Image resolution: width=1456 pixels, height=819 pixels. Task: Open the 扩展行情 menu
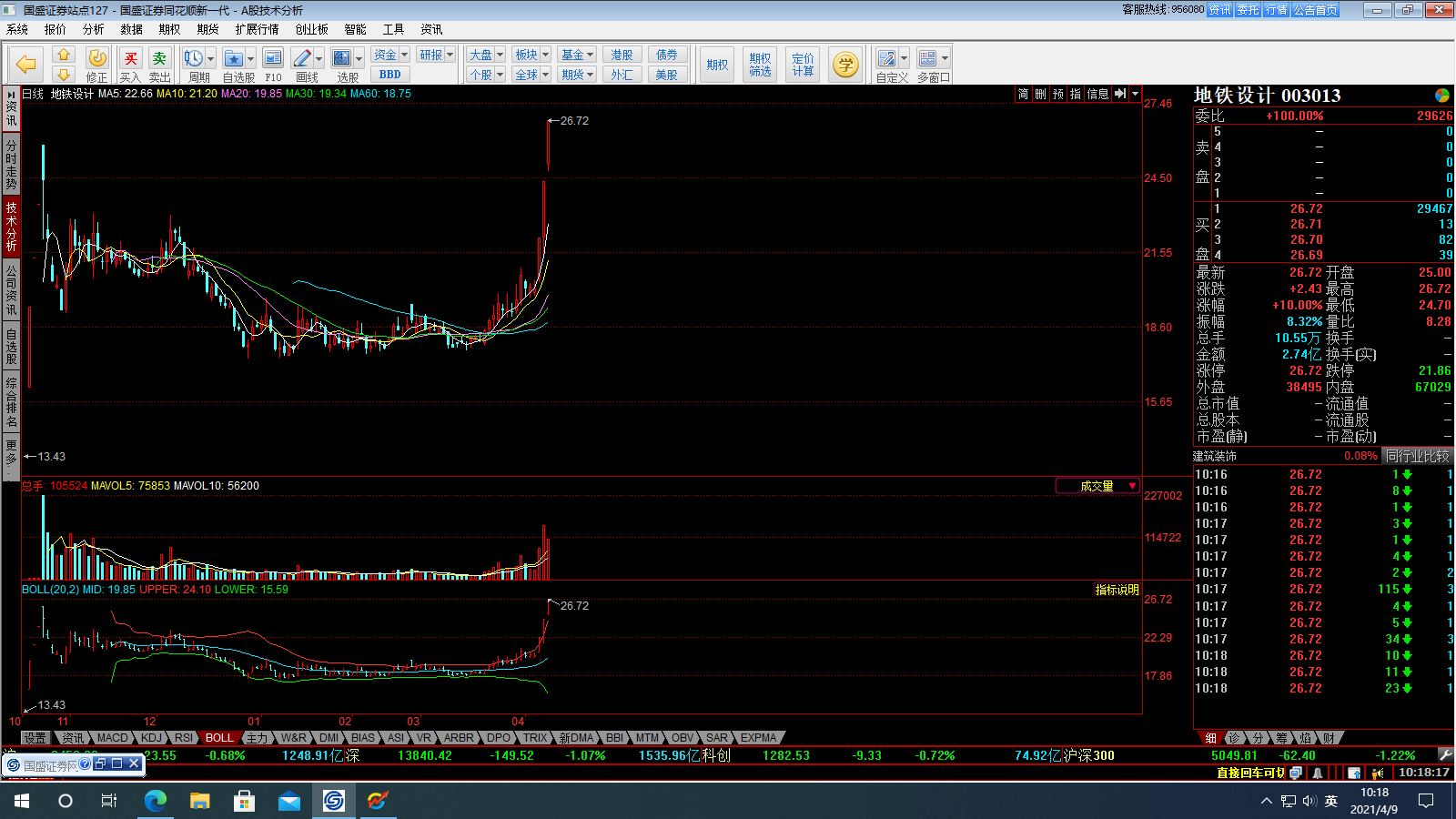click(x=258, y=29)
